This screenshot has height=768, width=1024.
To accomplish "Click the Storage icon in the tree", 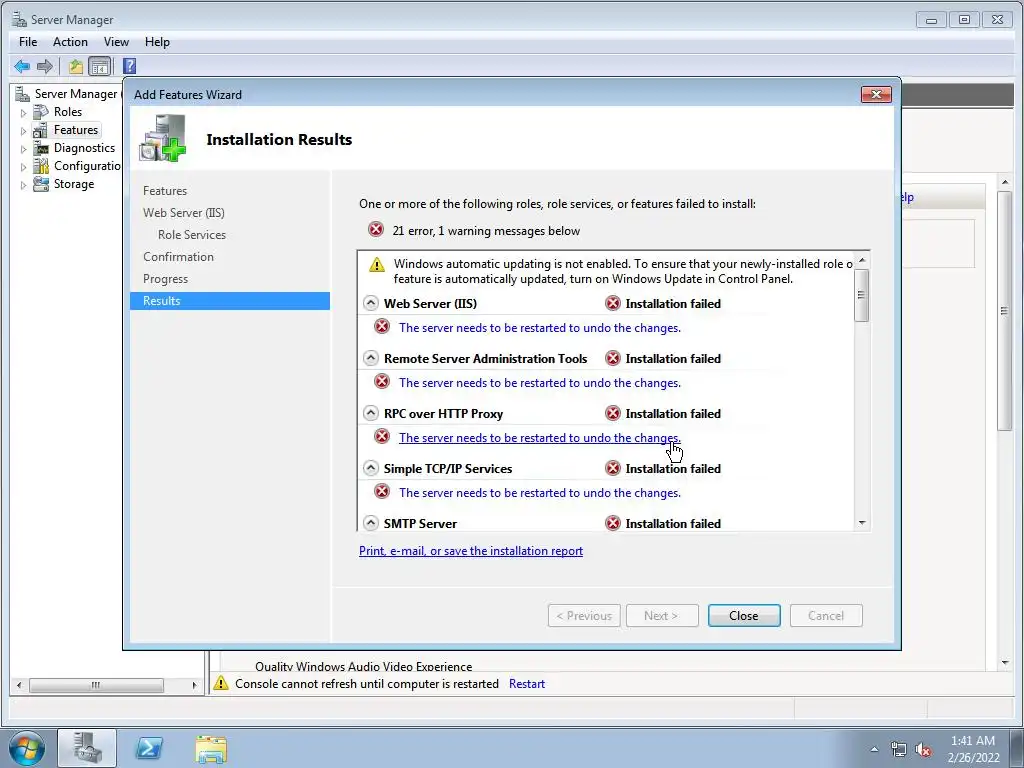I will click(40, 184).
